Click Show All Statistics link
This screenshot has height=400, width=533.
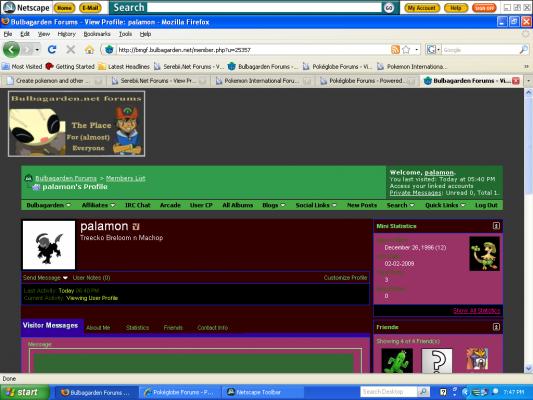[x=476, y=311]
